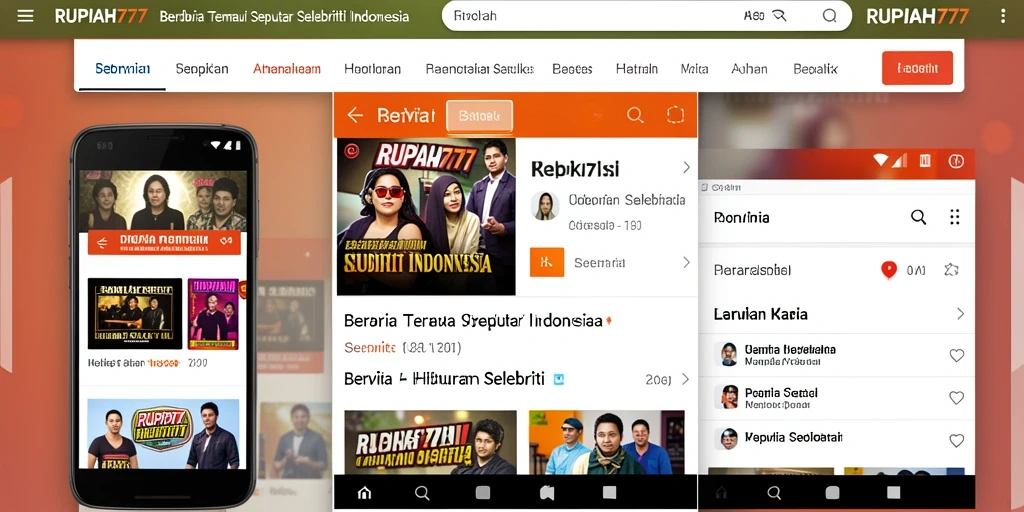The image size is (1024, 512).
Task: Open the Raenctalar Sarulke tab
Action: tap(480, 69)
